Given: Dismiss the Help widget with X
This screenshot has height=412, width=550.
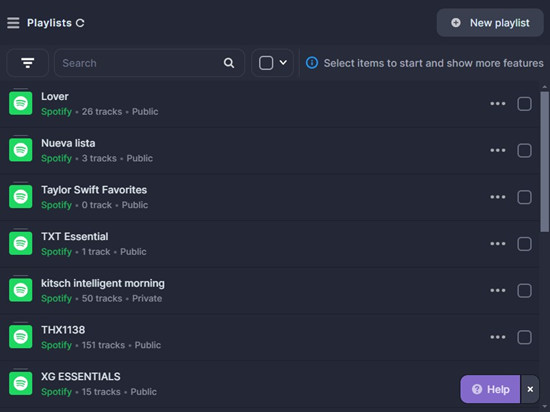Looking at the screenshot, I should click(530, 389).
